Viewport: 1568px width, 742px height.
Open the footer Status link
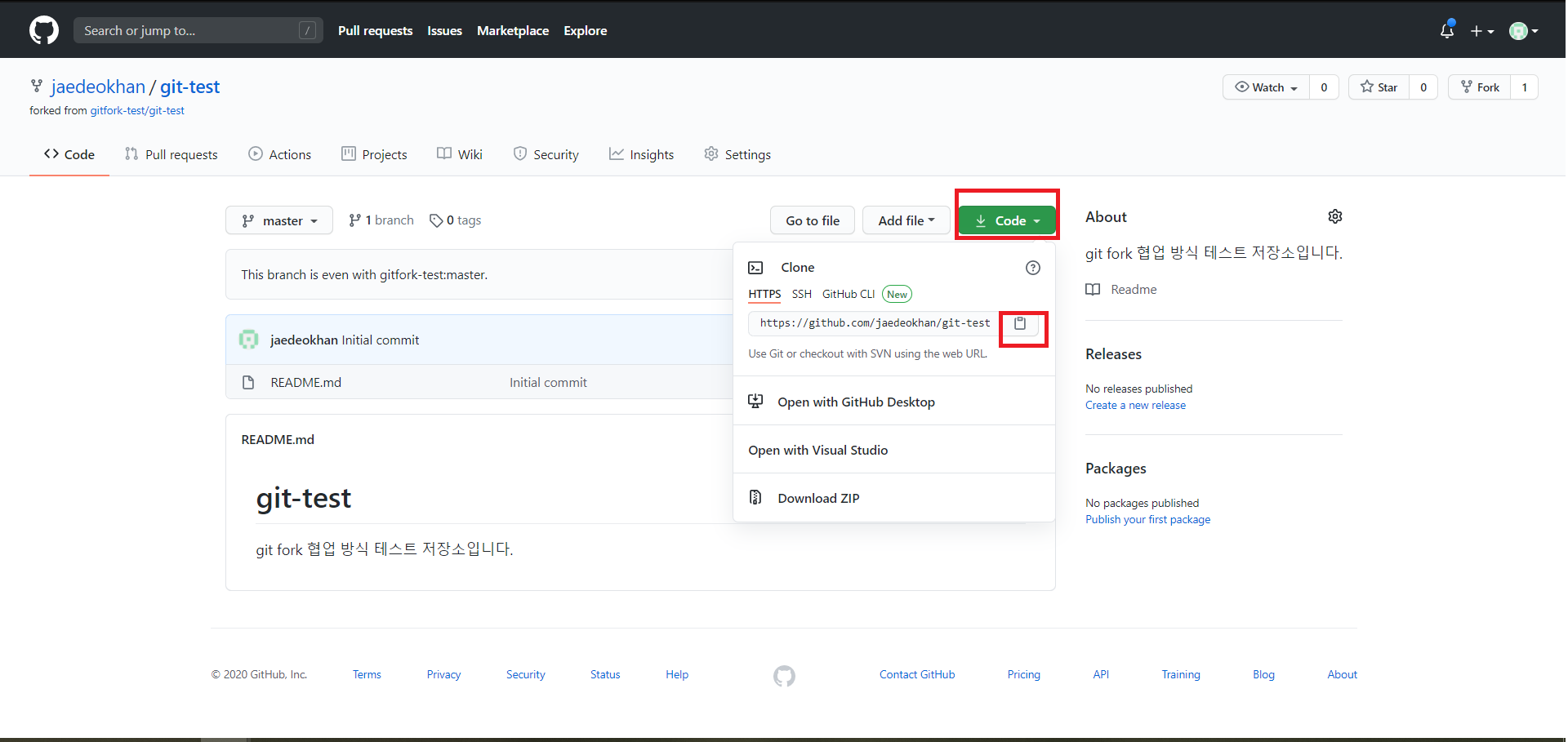coord(605,674)
